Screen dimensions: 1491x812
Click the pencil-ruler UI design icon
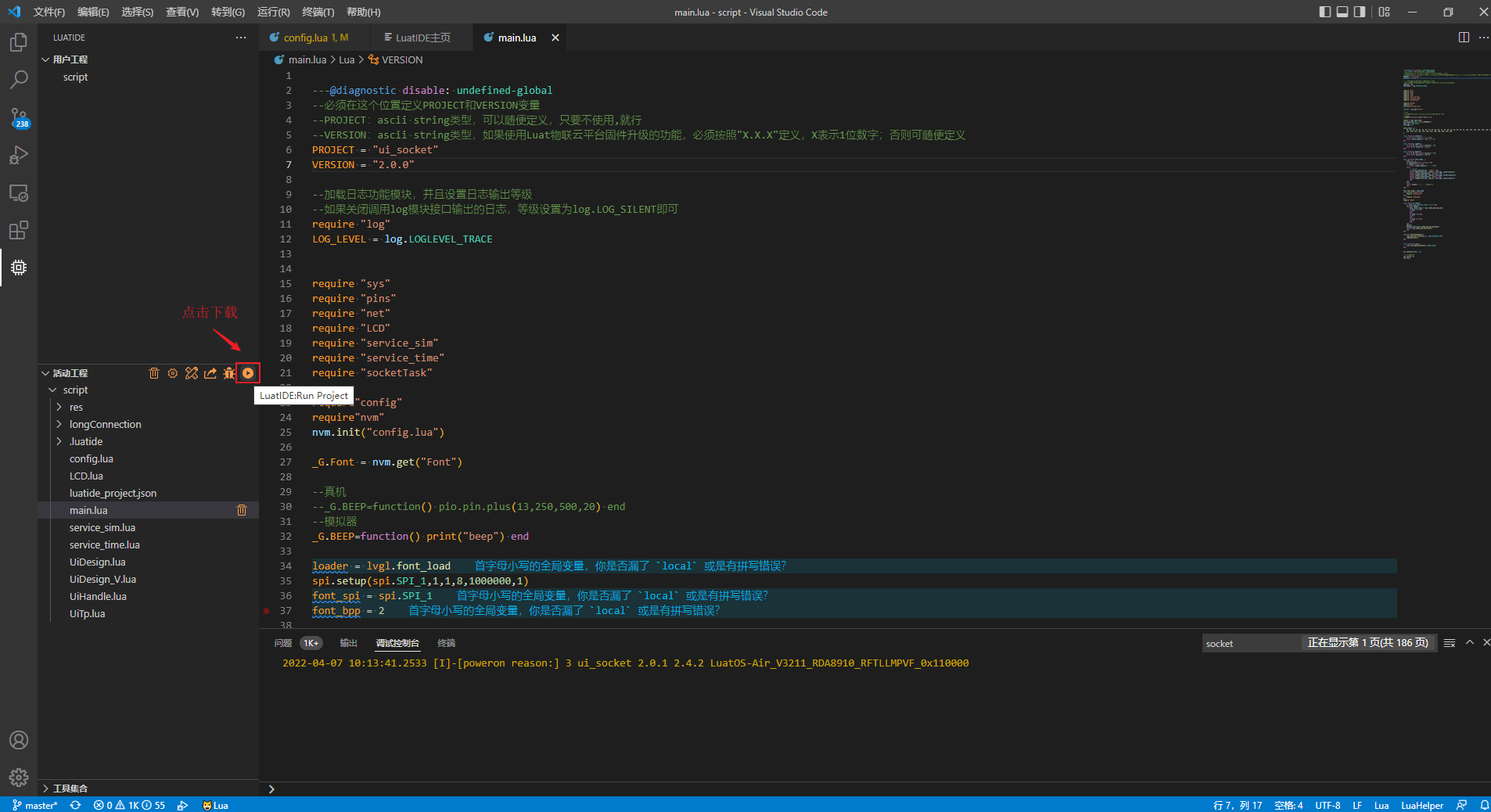point(192,373)
